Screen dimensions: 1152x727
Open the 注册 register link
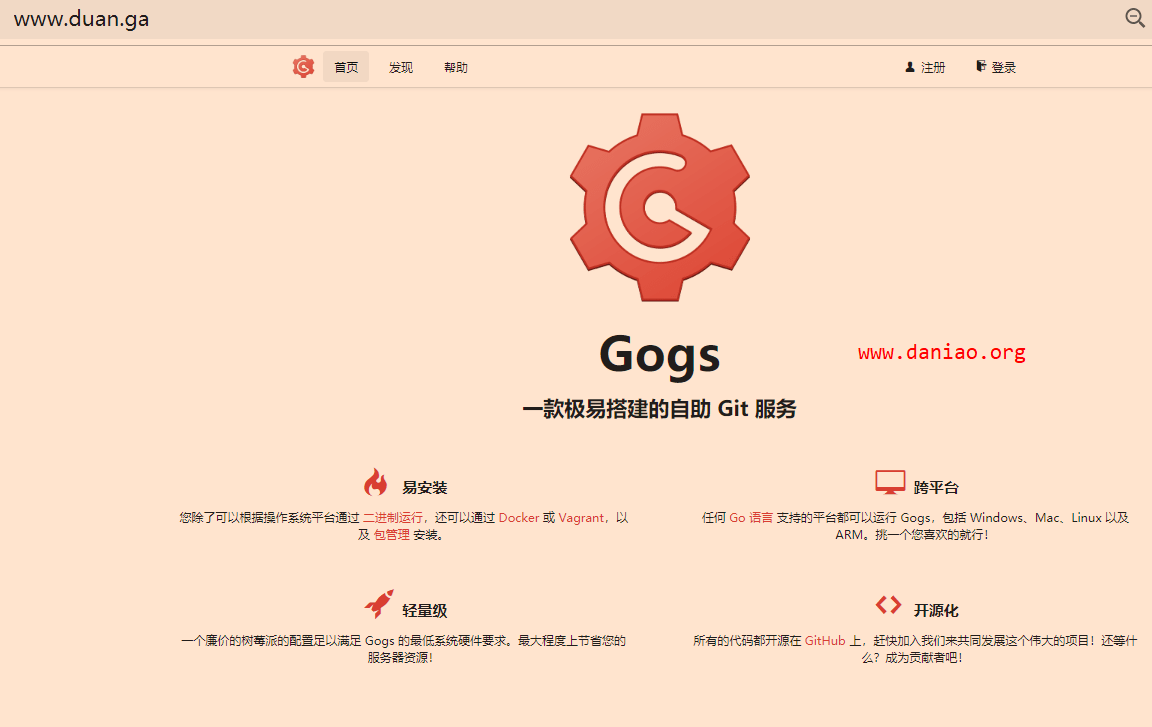(x=925, y=67)
